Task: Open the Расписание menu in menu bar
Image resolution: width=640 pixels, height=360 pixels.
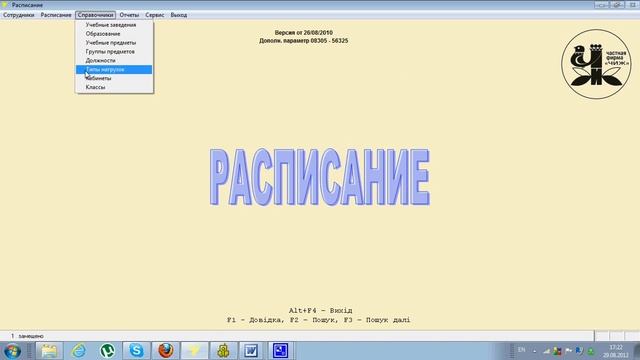Action: (x=56, y=15)
